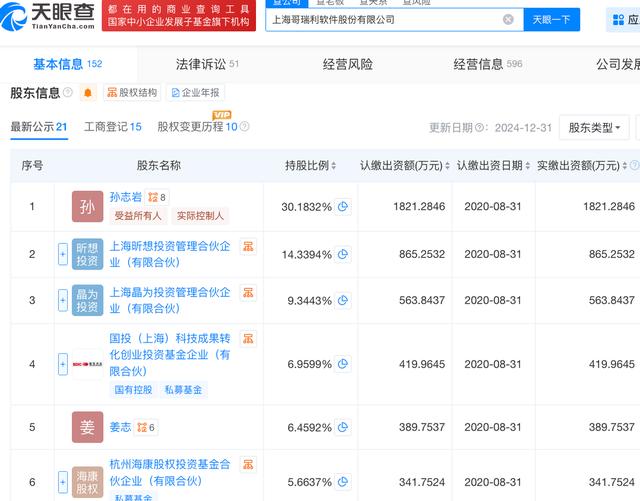Open the 经营风险 tab
Screen dimensions: 640x501
pyautogui.click(x=347, y=64)
